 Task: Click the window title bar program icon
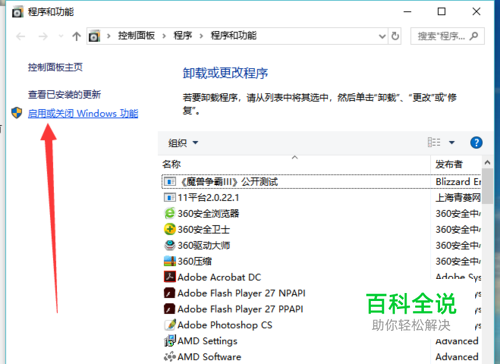(x=17, y=12)
